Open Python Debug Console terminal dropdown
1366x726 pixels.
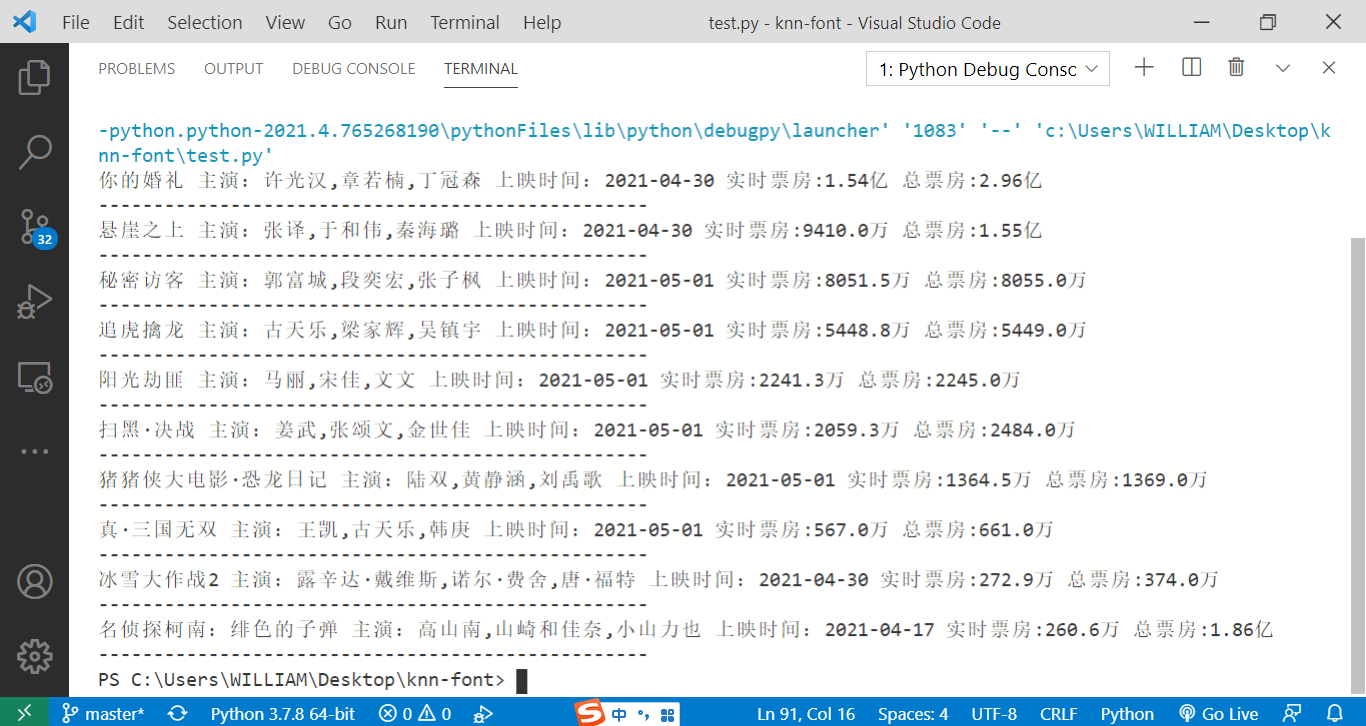pos(988,69)
